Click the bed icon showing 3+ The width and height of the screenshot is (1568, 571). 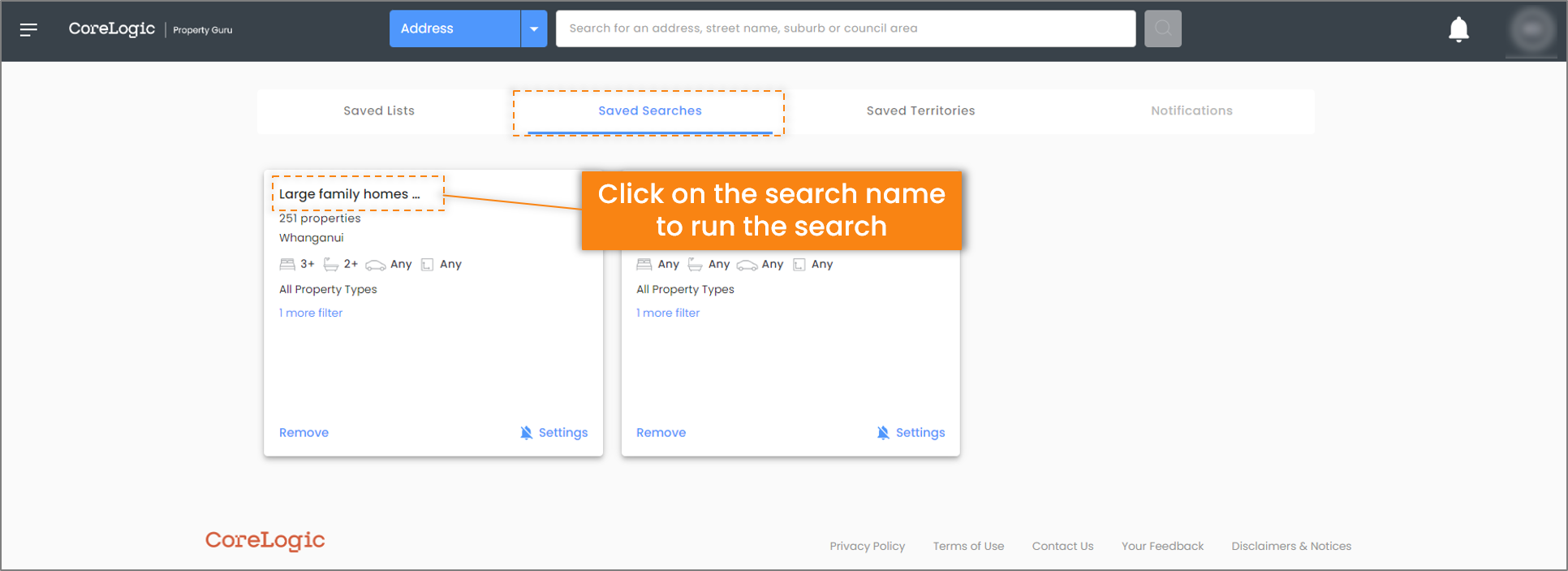(x=287, y=265)
